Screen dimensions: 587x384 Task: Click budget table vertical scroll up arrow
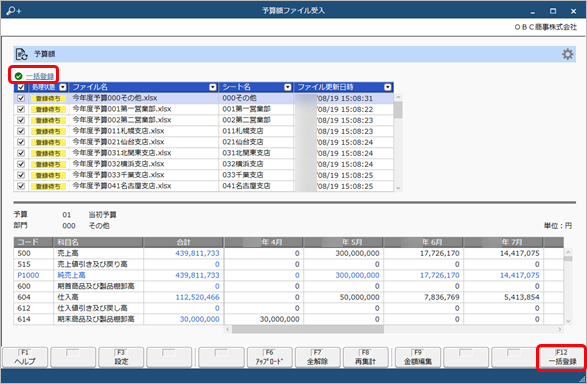click(568, 252)
